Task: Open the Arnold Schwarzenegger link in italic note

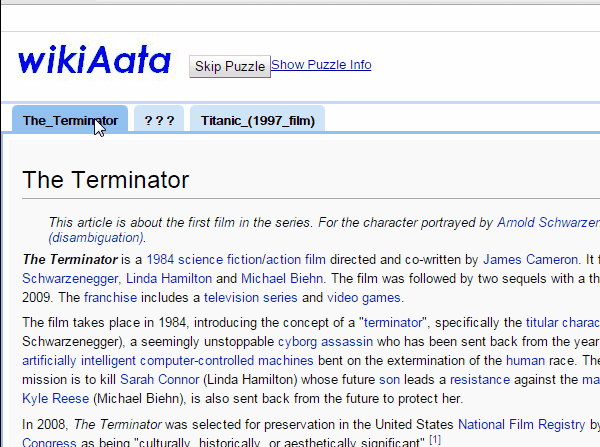Action: 548,222
